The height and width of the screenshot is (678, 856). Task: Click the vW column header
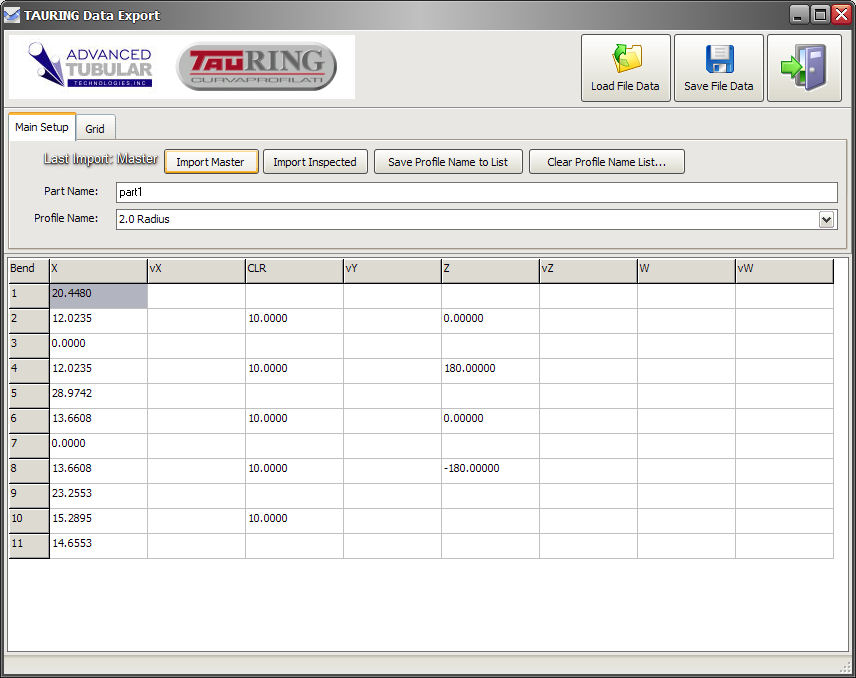click(783, 269)
